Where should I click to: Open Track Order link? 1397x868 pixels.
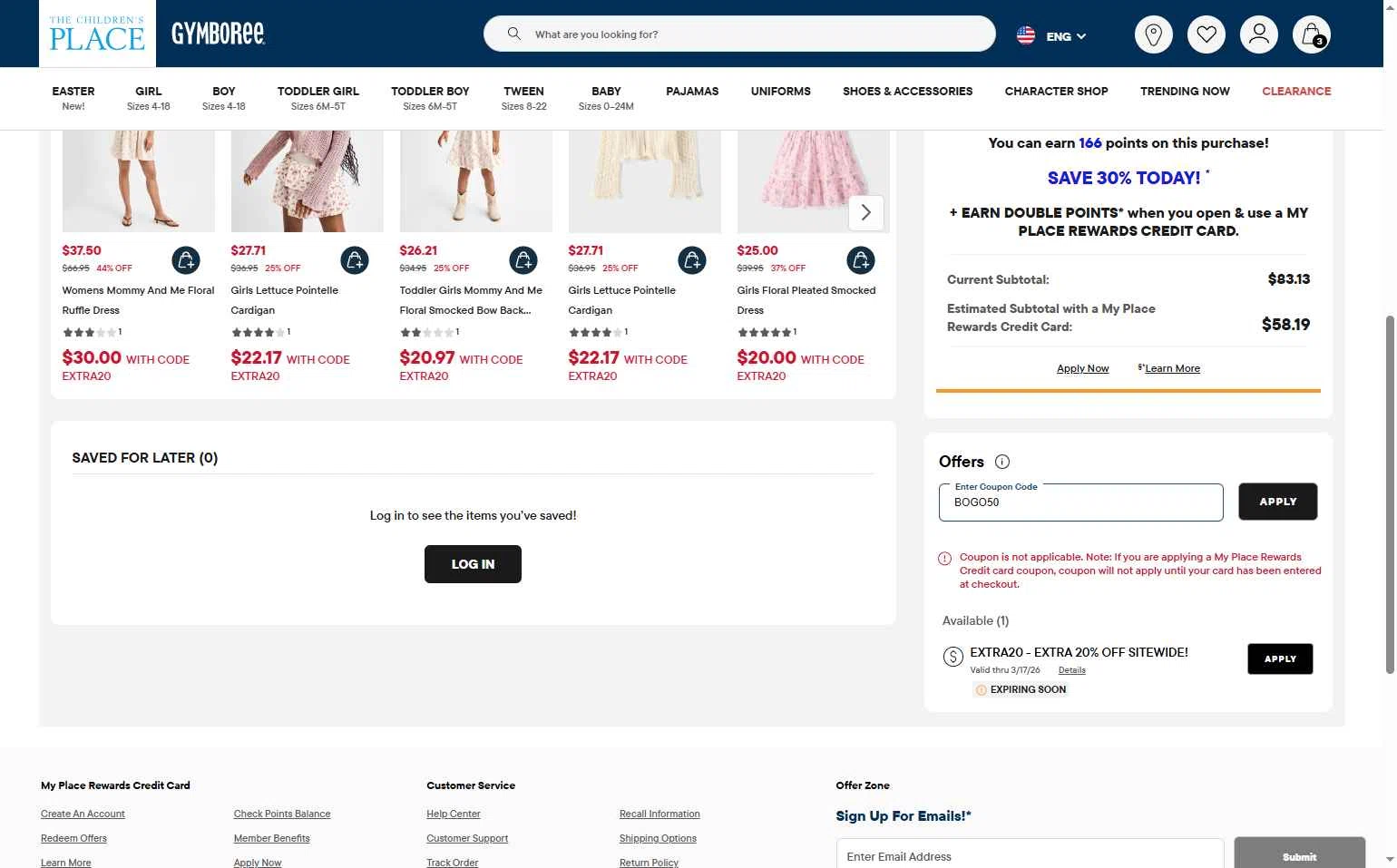(x=453, y=862)
